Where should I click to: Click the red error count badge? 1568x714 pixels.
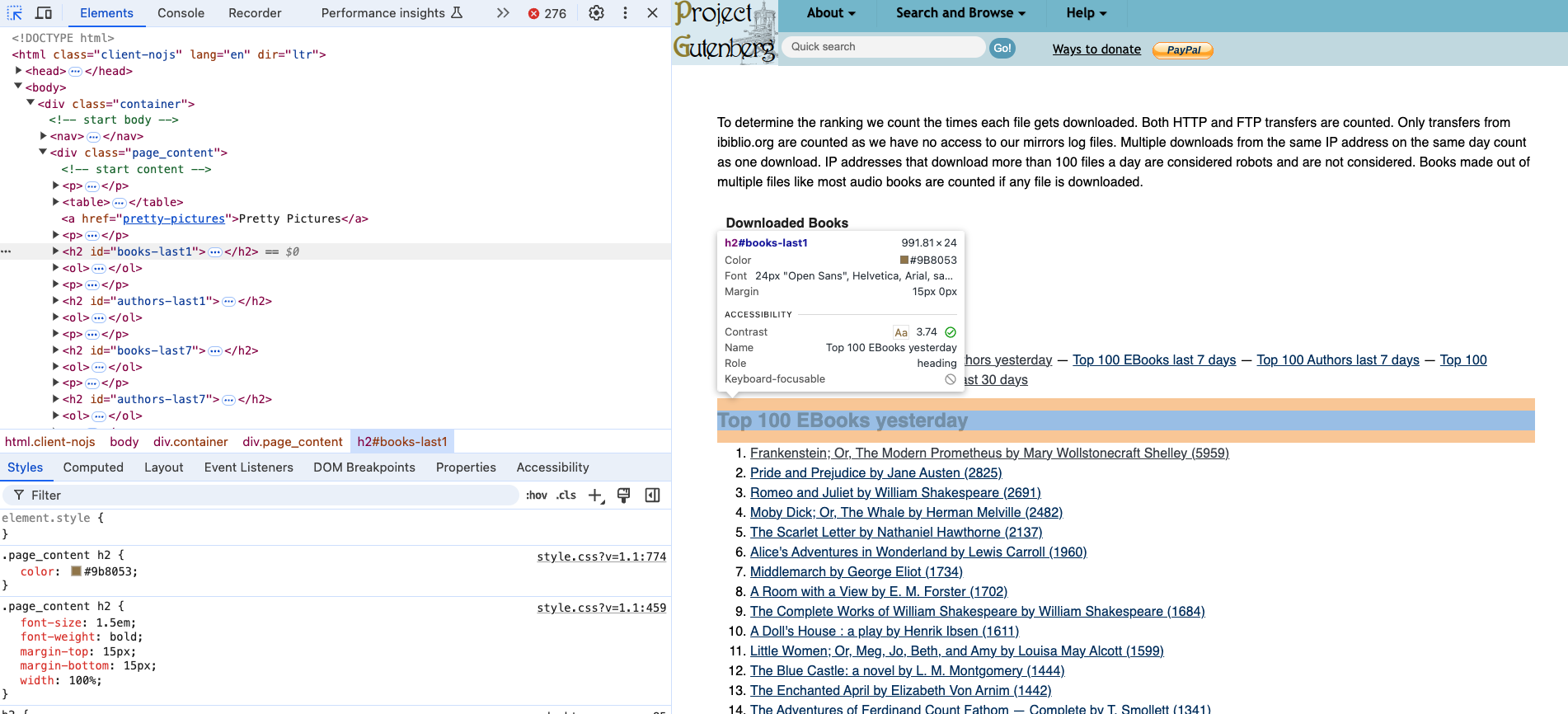(547, 13)
